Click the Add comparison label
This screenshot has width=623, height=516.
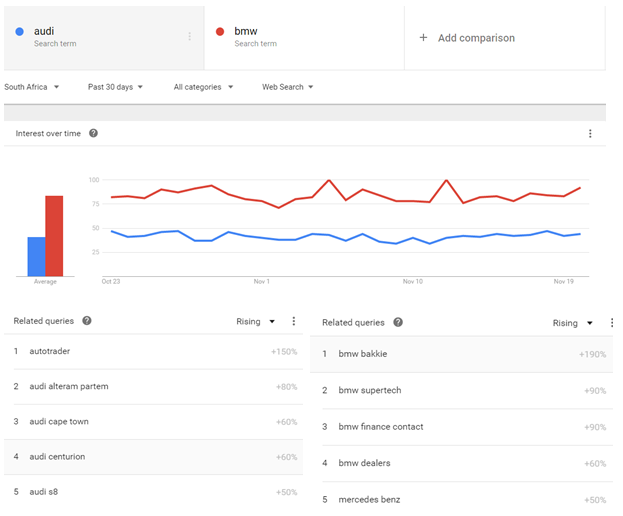coord(476,38)
